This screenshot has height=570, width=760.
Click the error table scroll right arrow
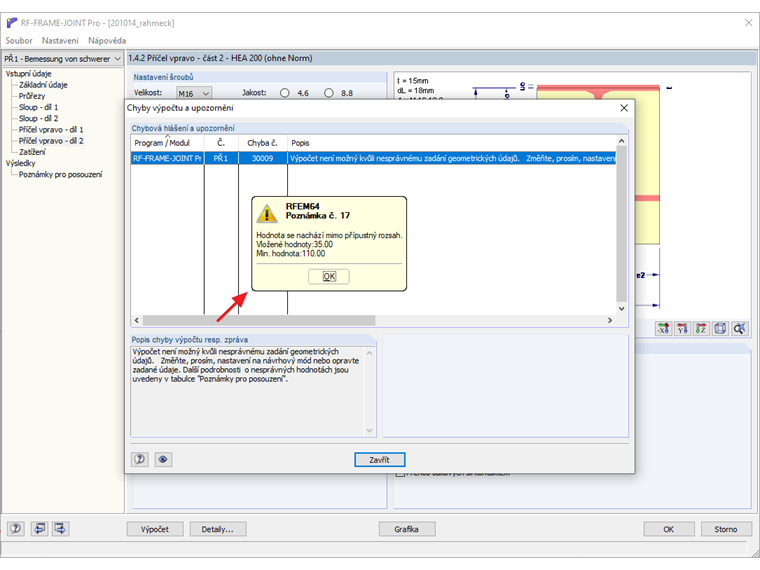[610, 320]
